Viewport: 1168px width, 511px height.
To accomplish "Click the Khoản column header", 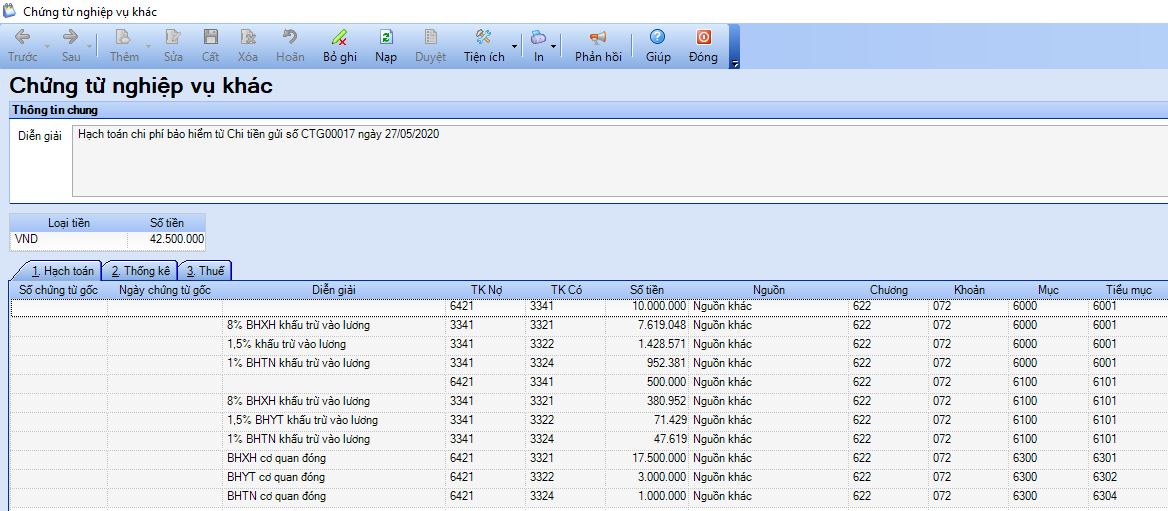I will pos(969,290).
